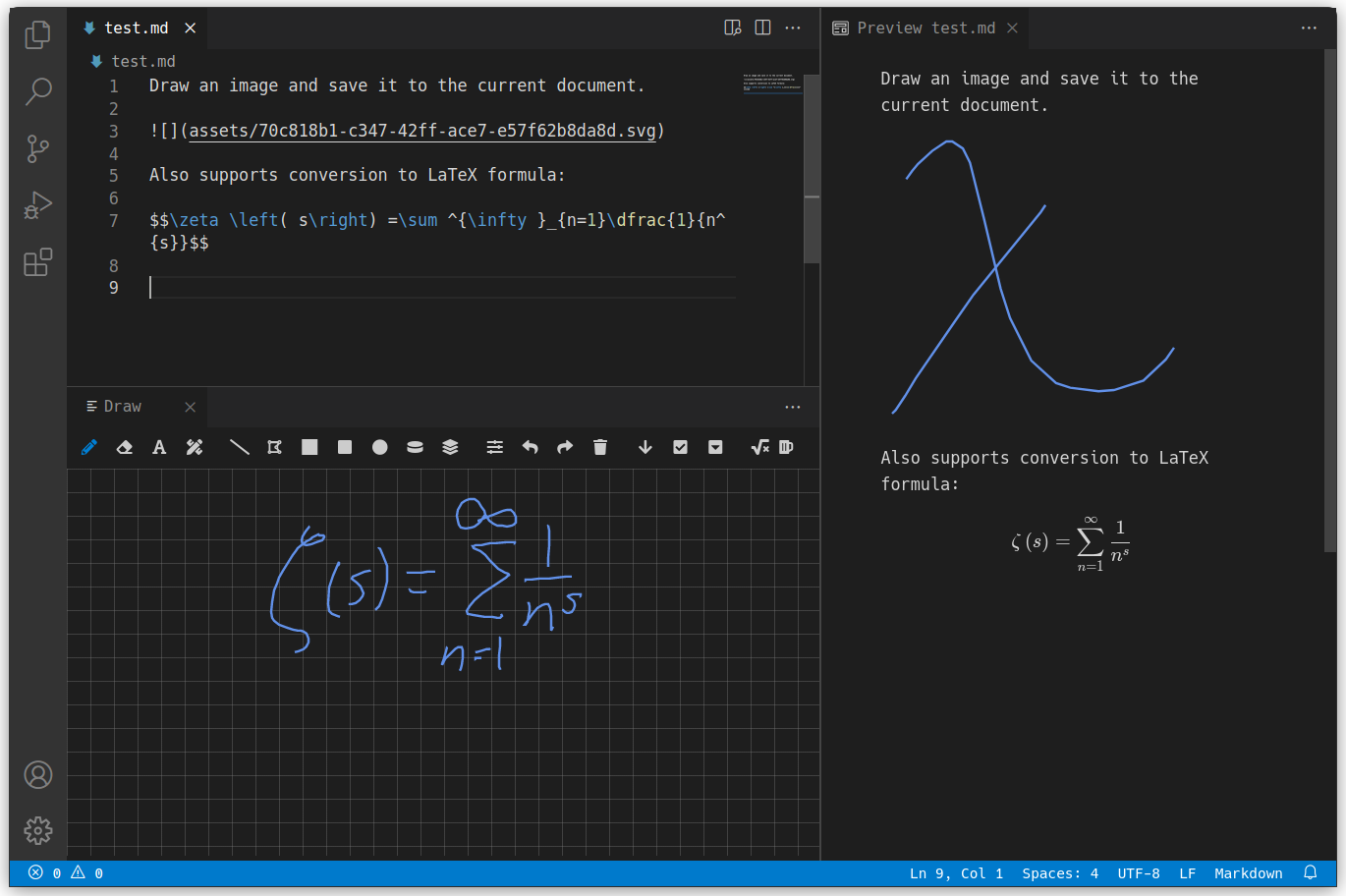Viewport: 1346px width, 896px height.
Task: Change encoding via UTF-8 status item
Action: pyautogui.click(x=1139, y=873)
